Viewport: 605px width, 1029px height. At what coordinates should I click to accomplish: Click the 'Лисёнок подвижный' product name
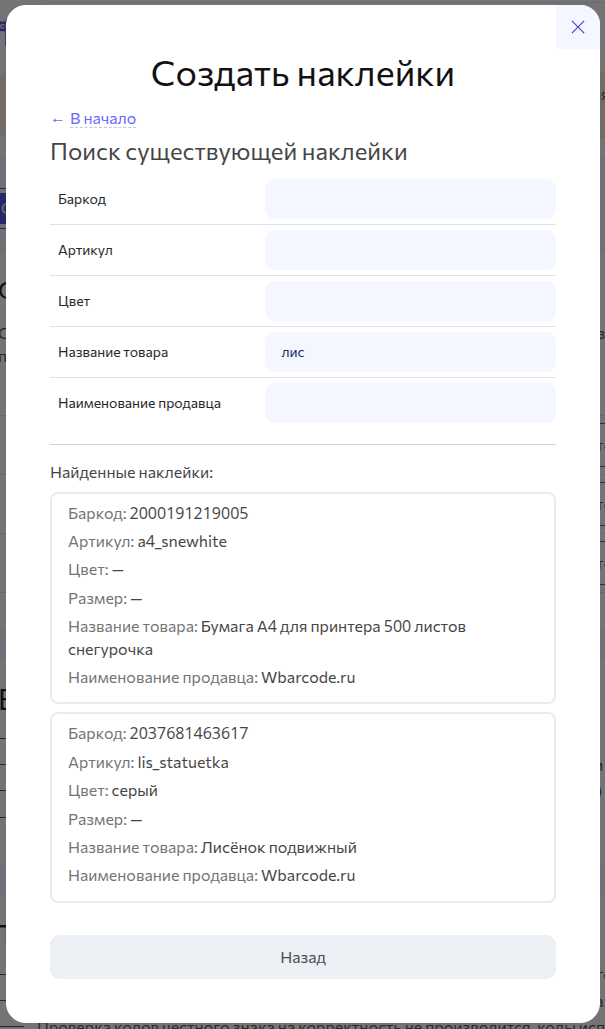[279, 848]
